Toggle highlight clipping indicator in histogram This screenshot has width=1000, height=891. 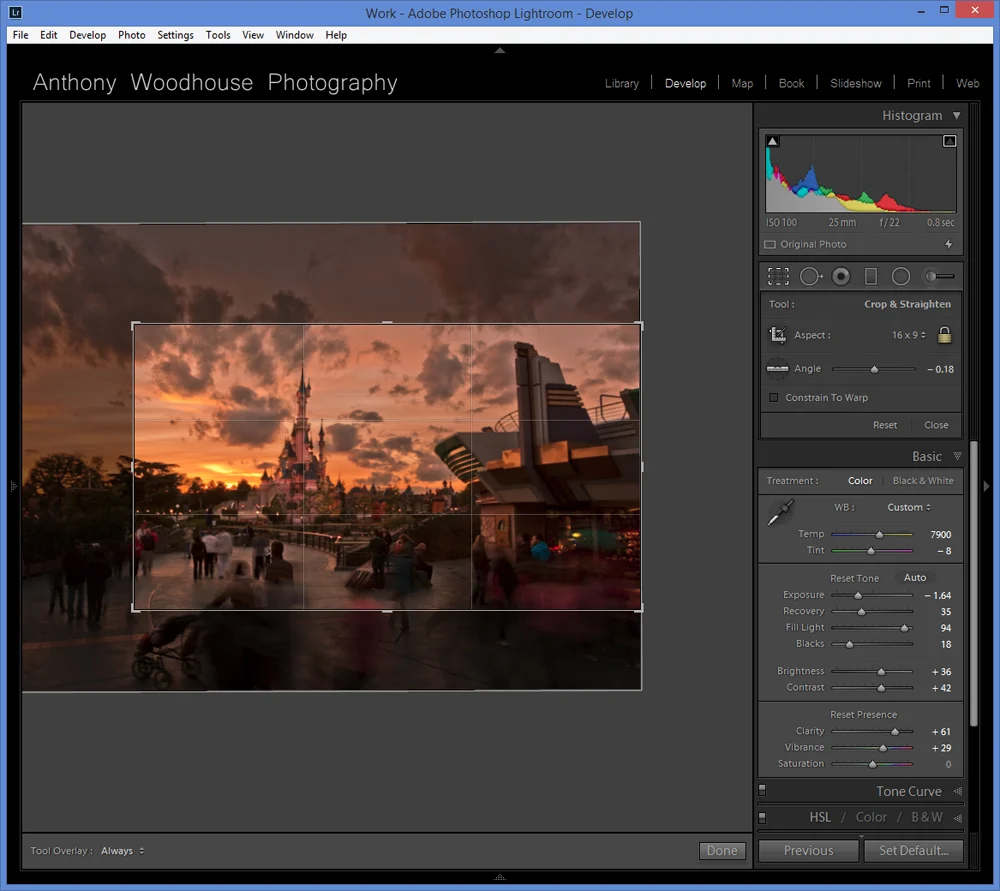coord(949,141)
